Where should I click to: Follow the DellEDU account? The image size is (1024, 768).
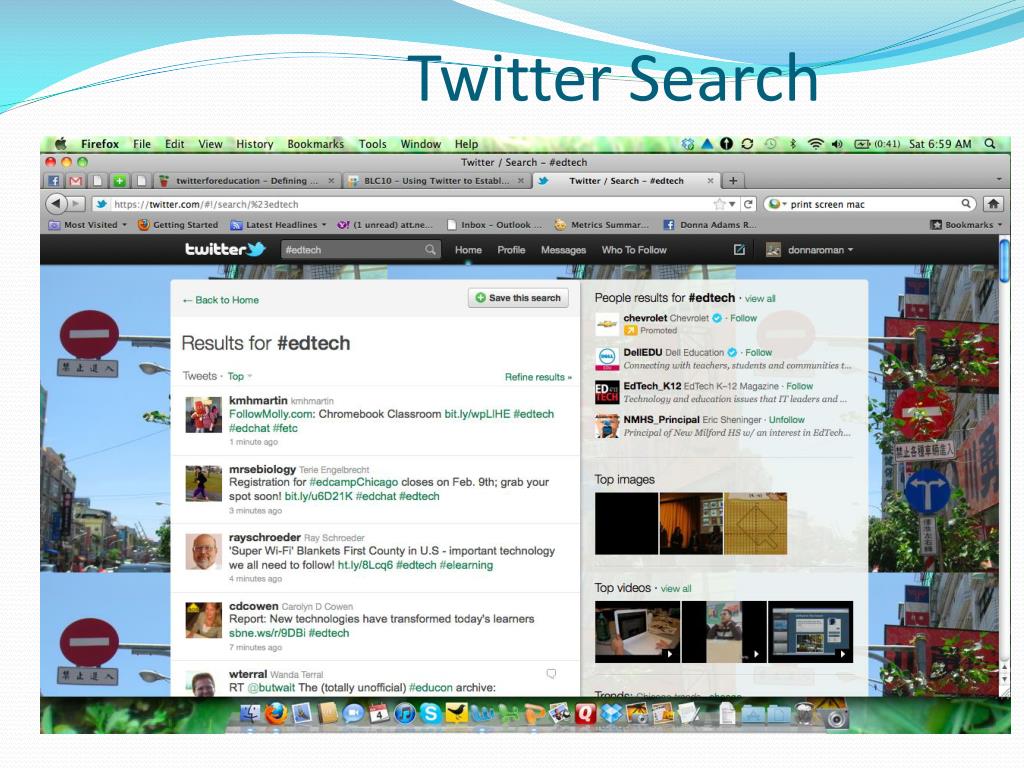[758, 352]
